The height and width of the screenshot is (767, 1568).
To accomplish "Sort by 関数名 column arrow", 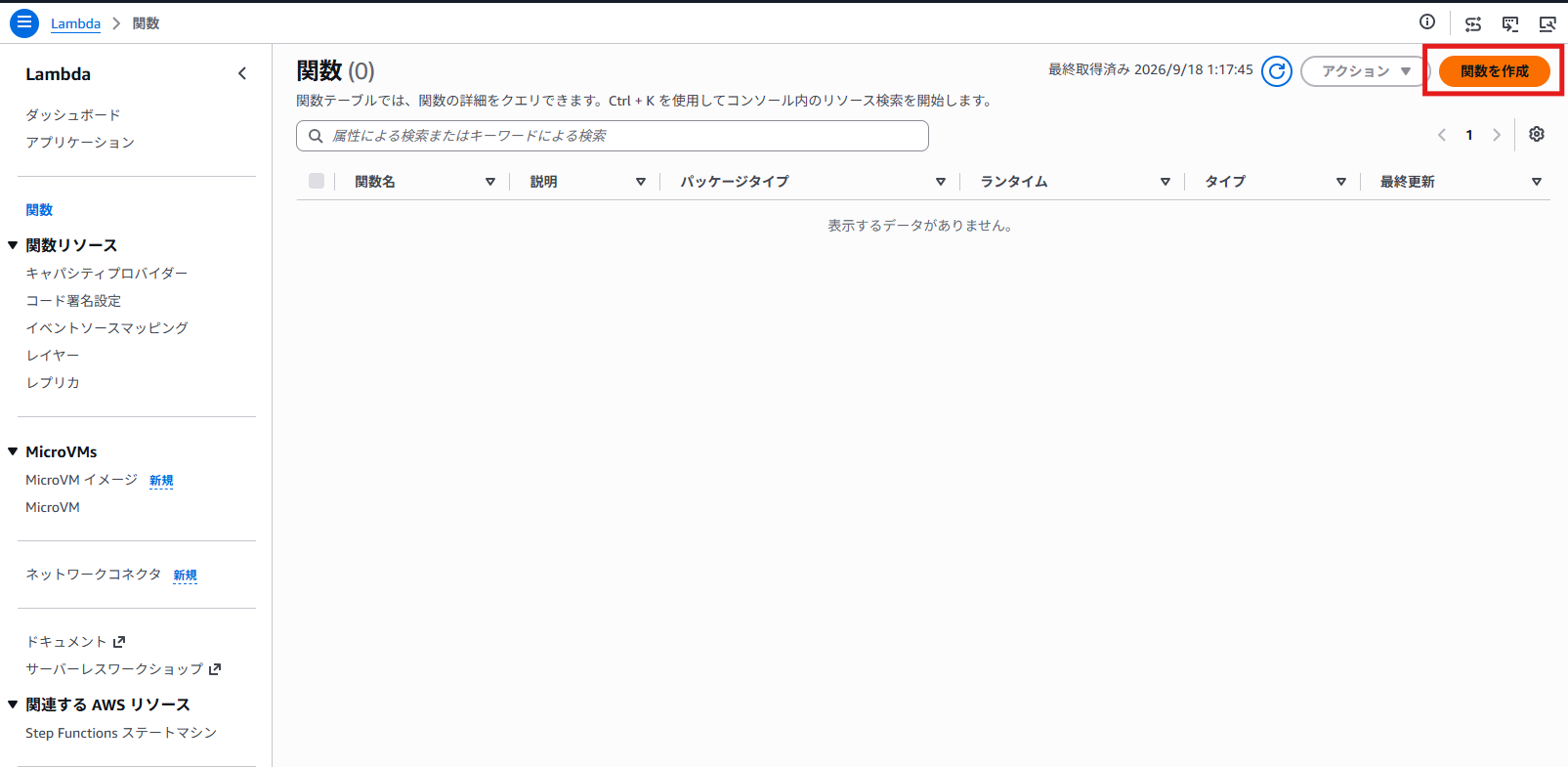I will [490, 182].
